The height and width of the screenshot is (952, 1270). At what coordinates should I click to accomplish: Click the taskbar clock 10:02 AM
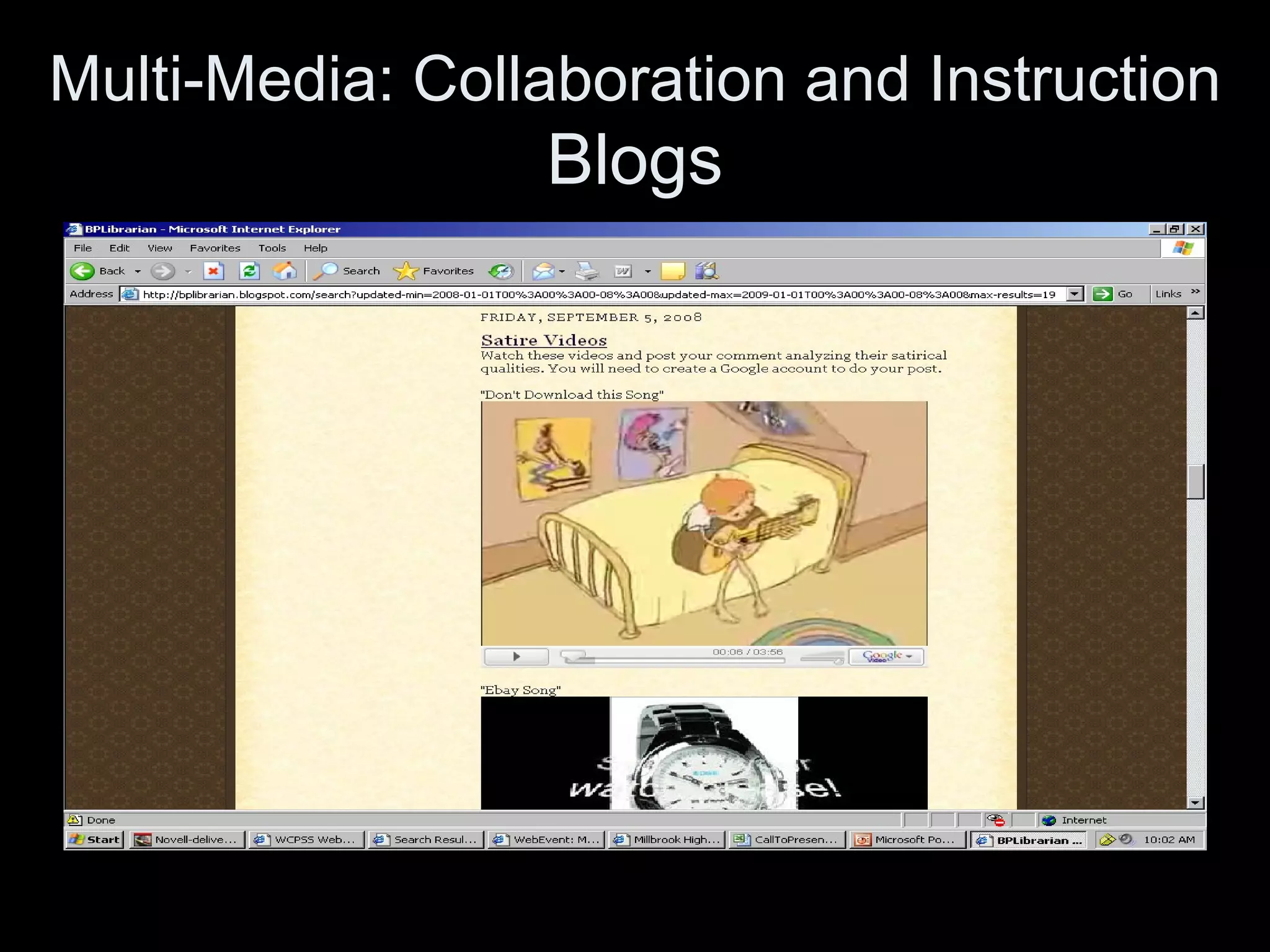1169,840
